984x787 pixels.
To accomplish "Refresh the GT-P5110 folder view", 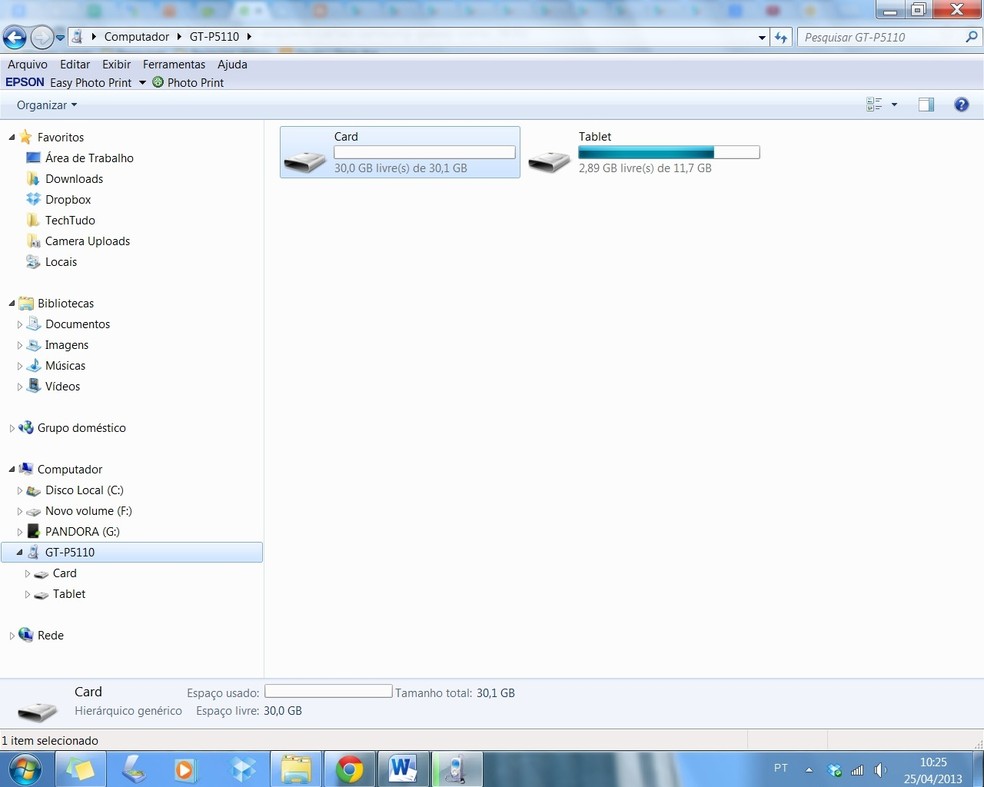I will pos(781,38).
